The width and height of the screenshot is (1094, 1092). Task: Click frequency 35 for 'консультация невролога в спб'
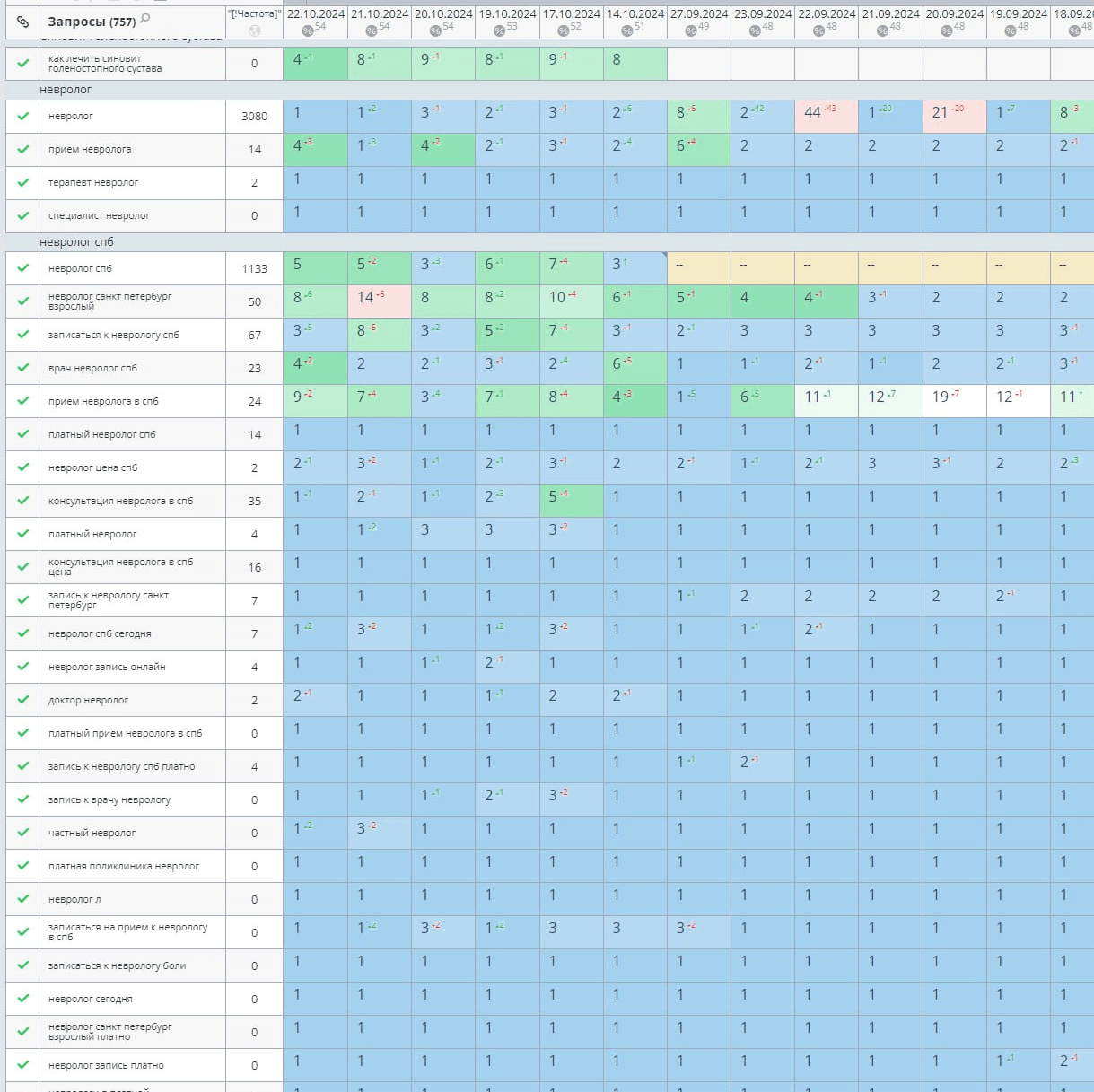(255, 501)
